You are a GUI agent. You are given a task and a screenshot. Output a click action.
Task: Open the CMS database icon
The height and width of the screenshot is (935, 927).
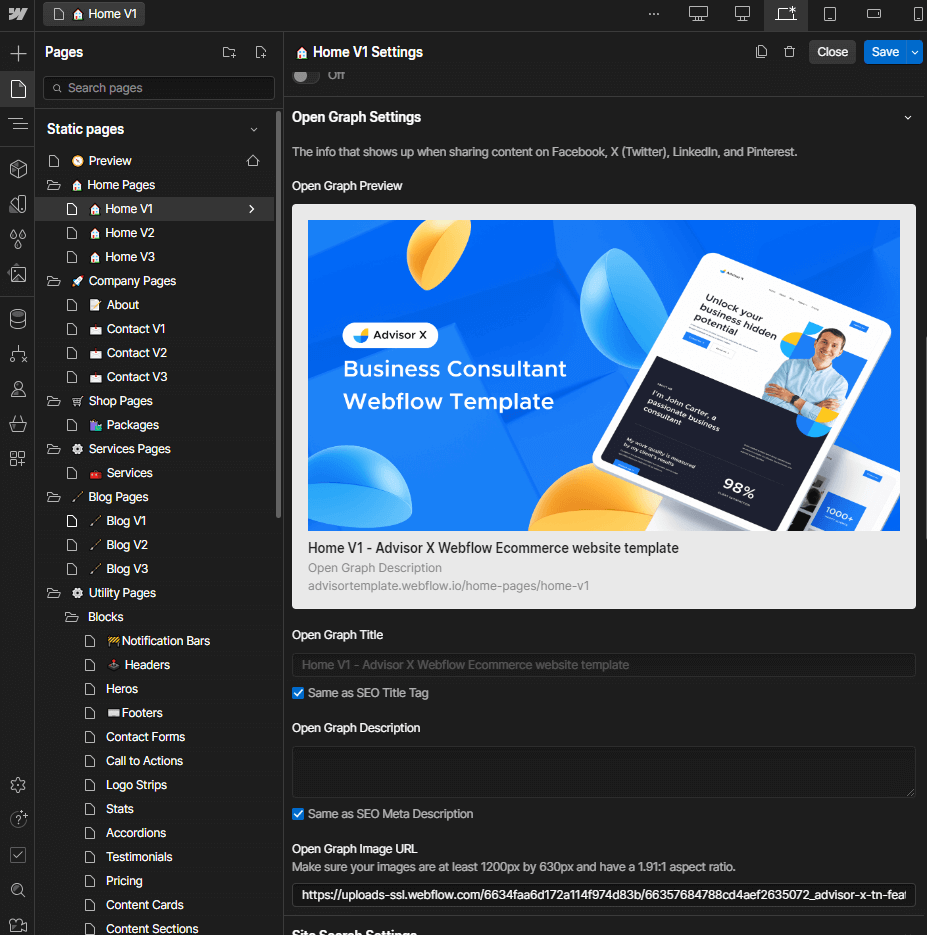tap(18, 319)
